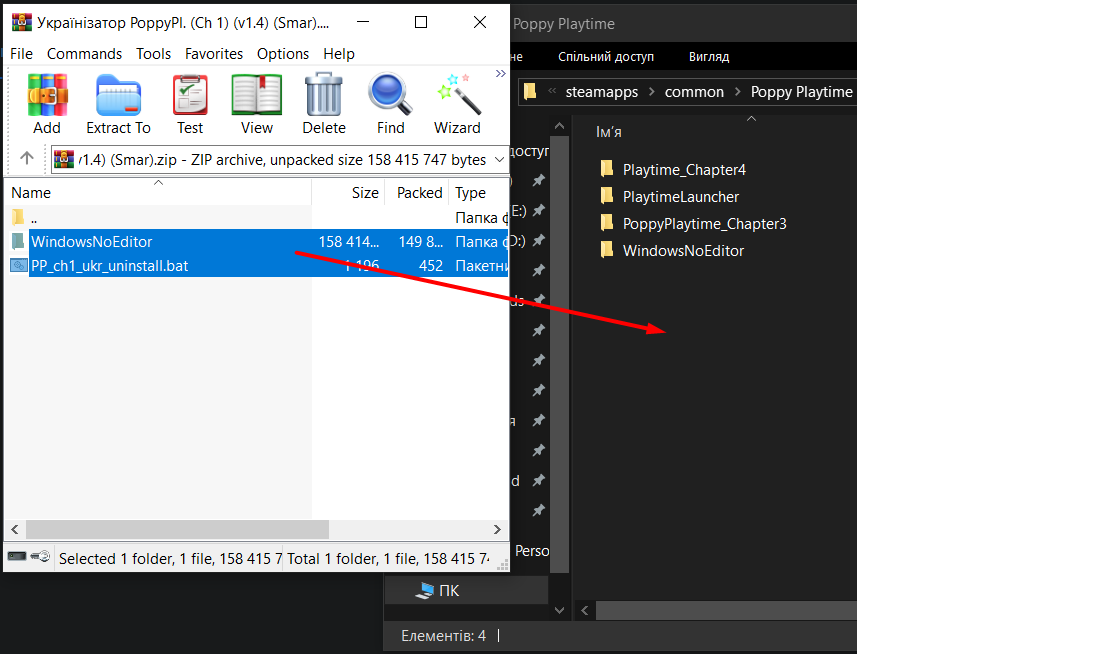Sort archive list by Size column
The height and width of the screenshot is (654, 1100).
[x=365, y=193]
